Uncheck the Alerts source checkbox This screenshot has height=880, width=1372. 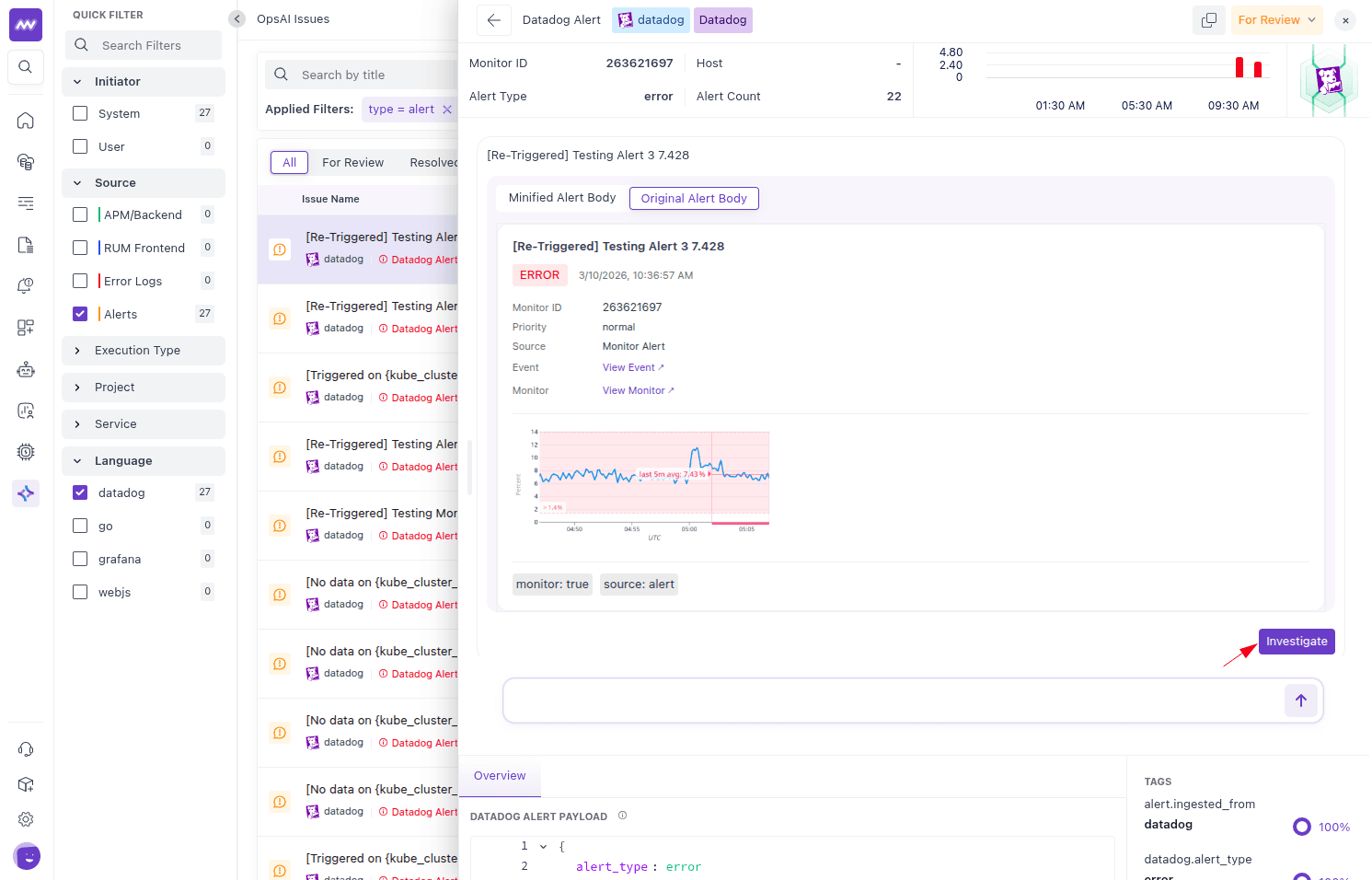[x=80, y=313]
